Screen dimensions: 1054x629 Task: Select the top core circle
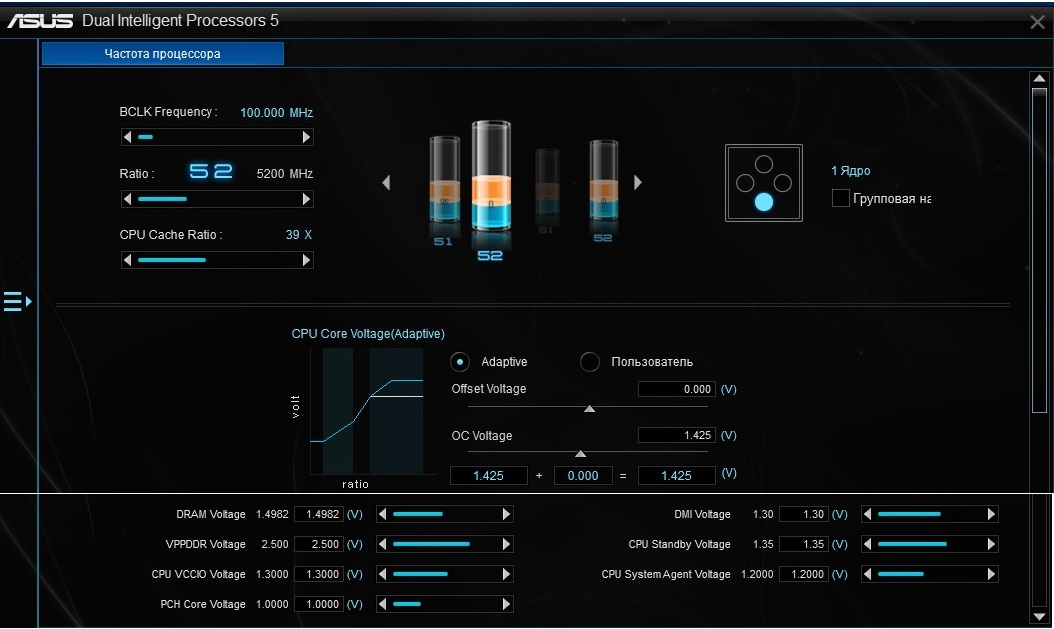coord(764,164)
